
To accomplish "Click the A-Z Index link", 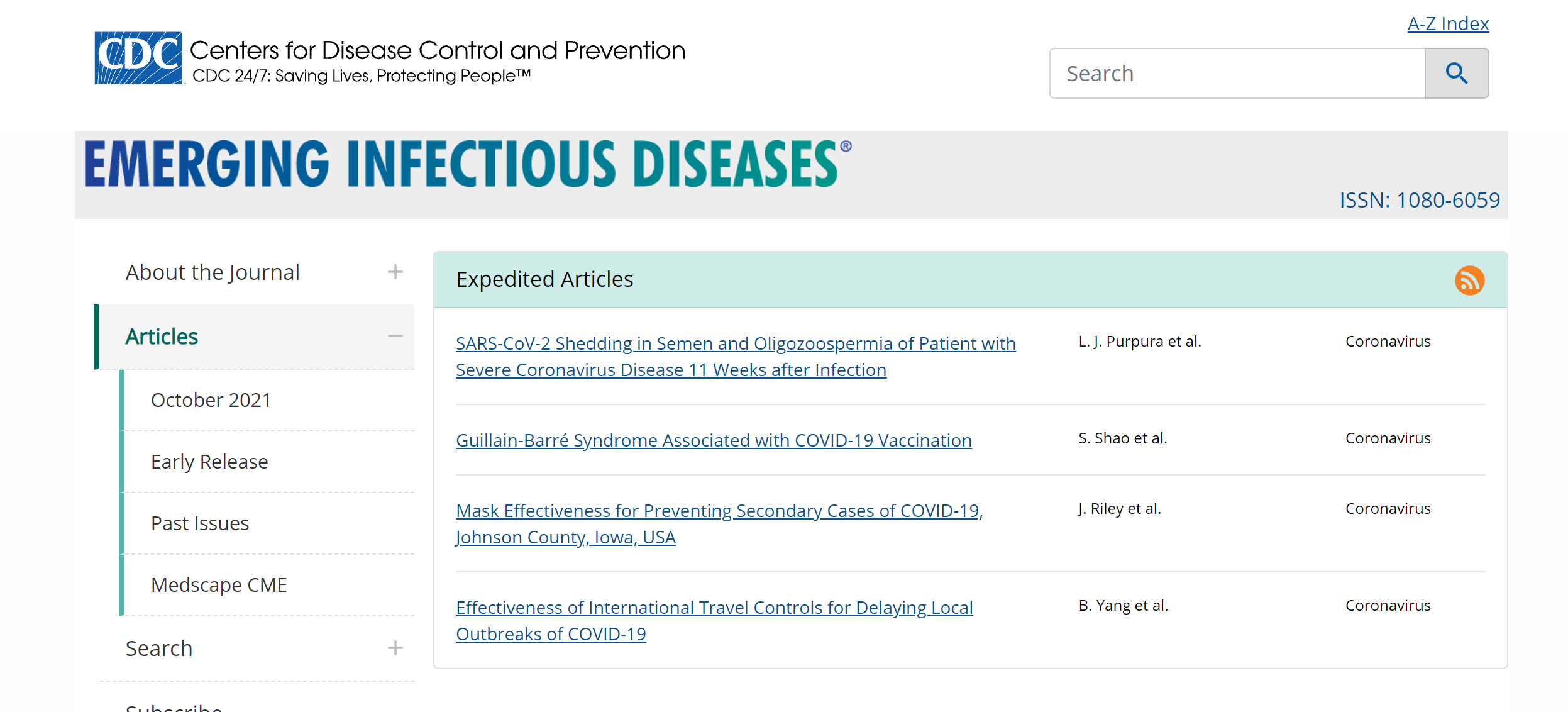I will point(1448,23).
